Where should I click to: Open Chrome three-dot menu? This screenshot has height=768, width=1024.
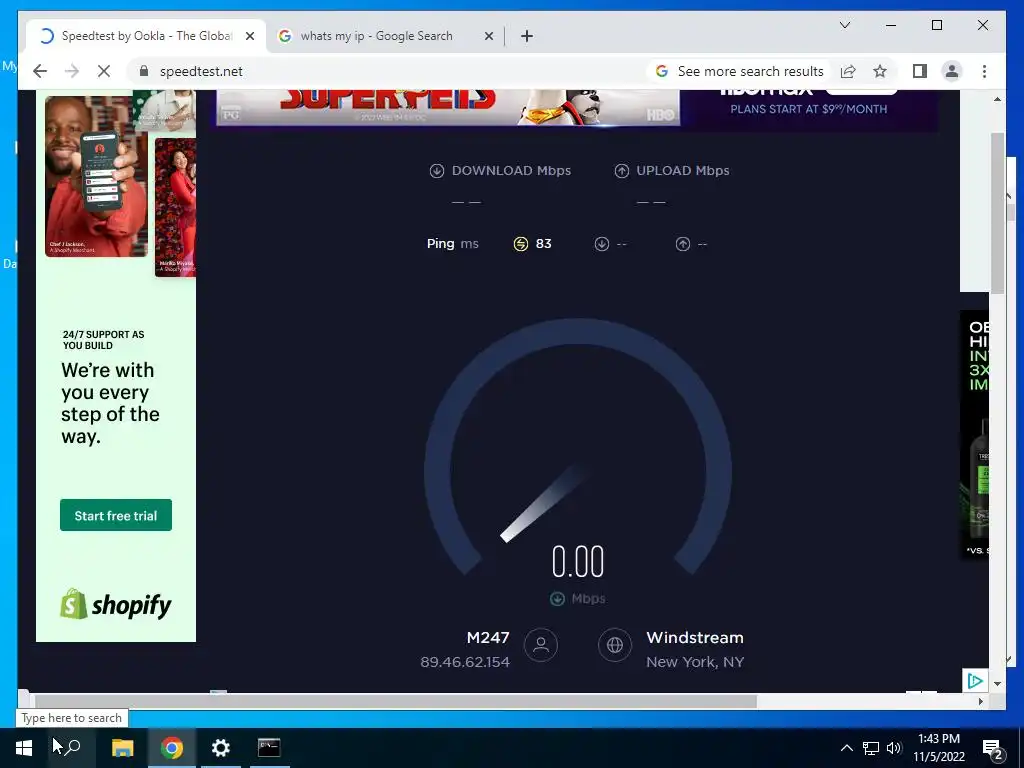[984, 71]
